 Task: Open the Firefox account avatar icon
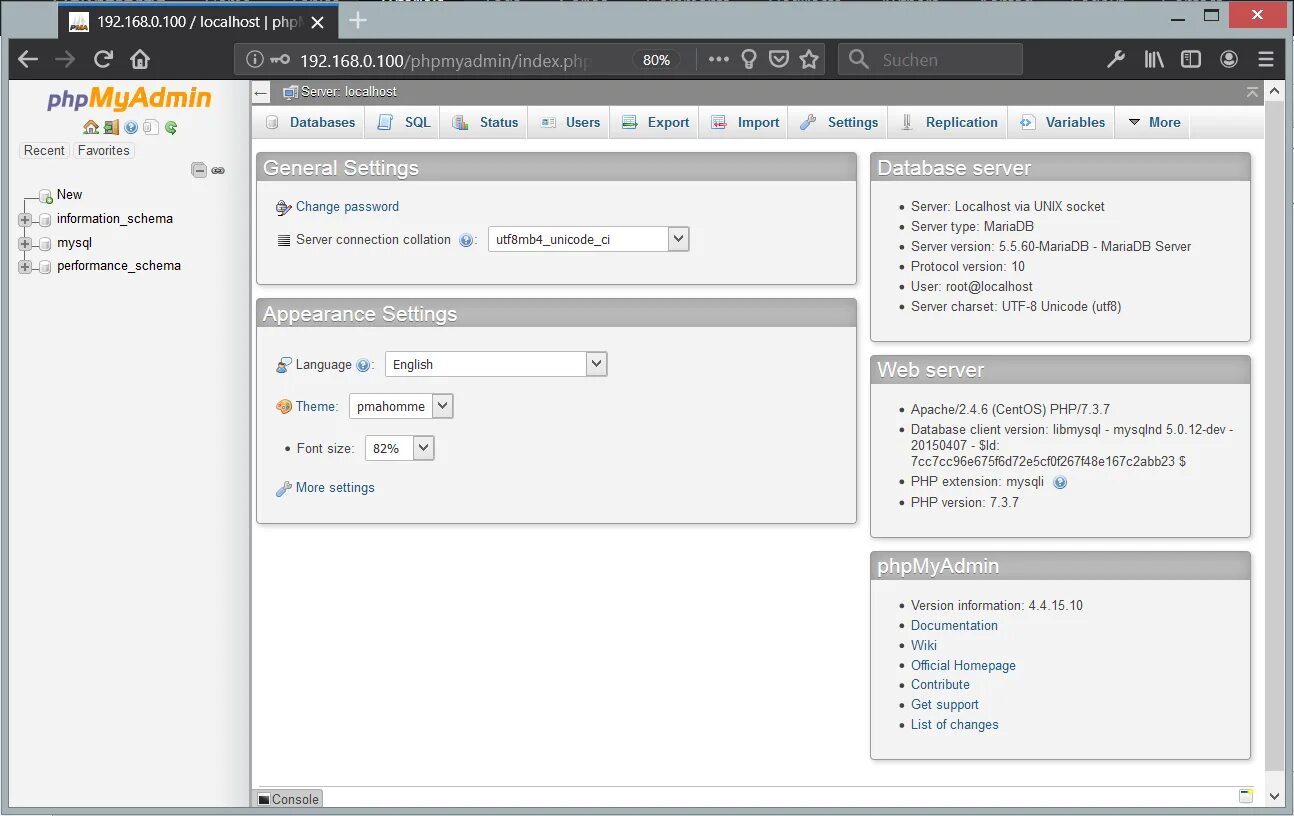(x=1229, y=59)
